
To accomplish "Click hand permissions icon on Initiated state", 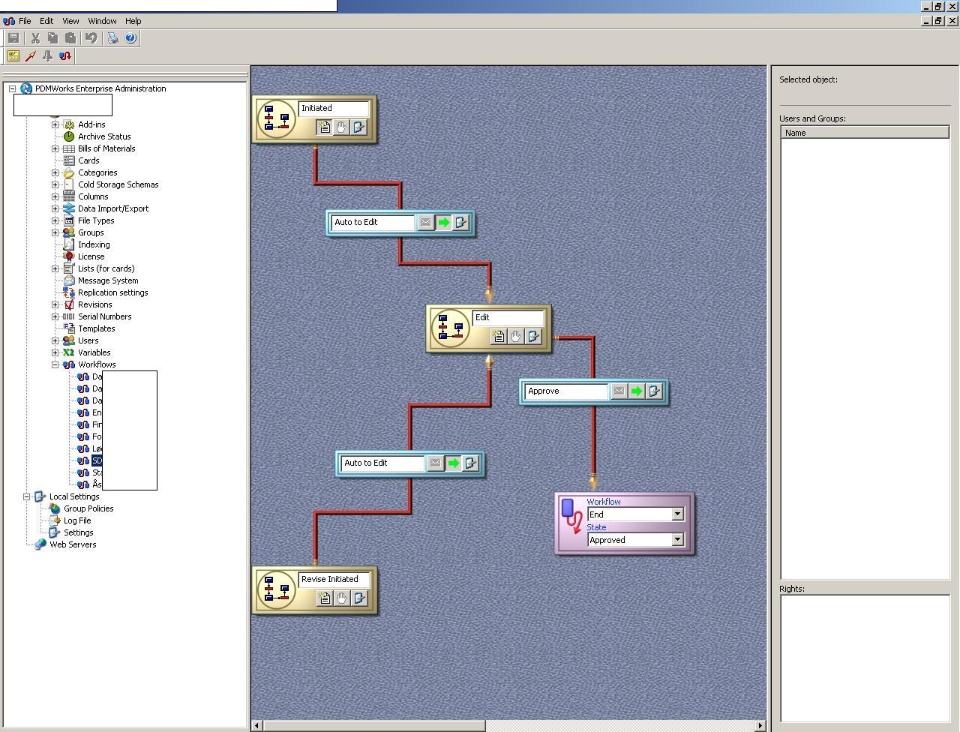I will pyautogui.click(x=341, y=127).
